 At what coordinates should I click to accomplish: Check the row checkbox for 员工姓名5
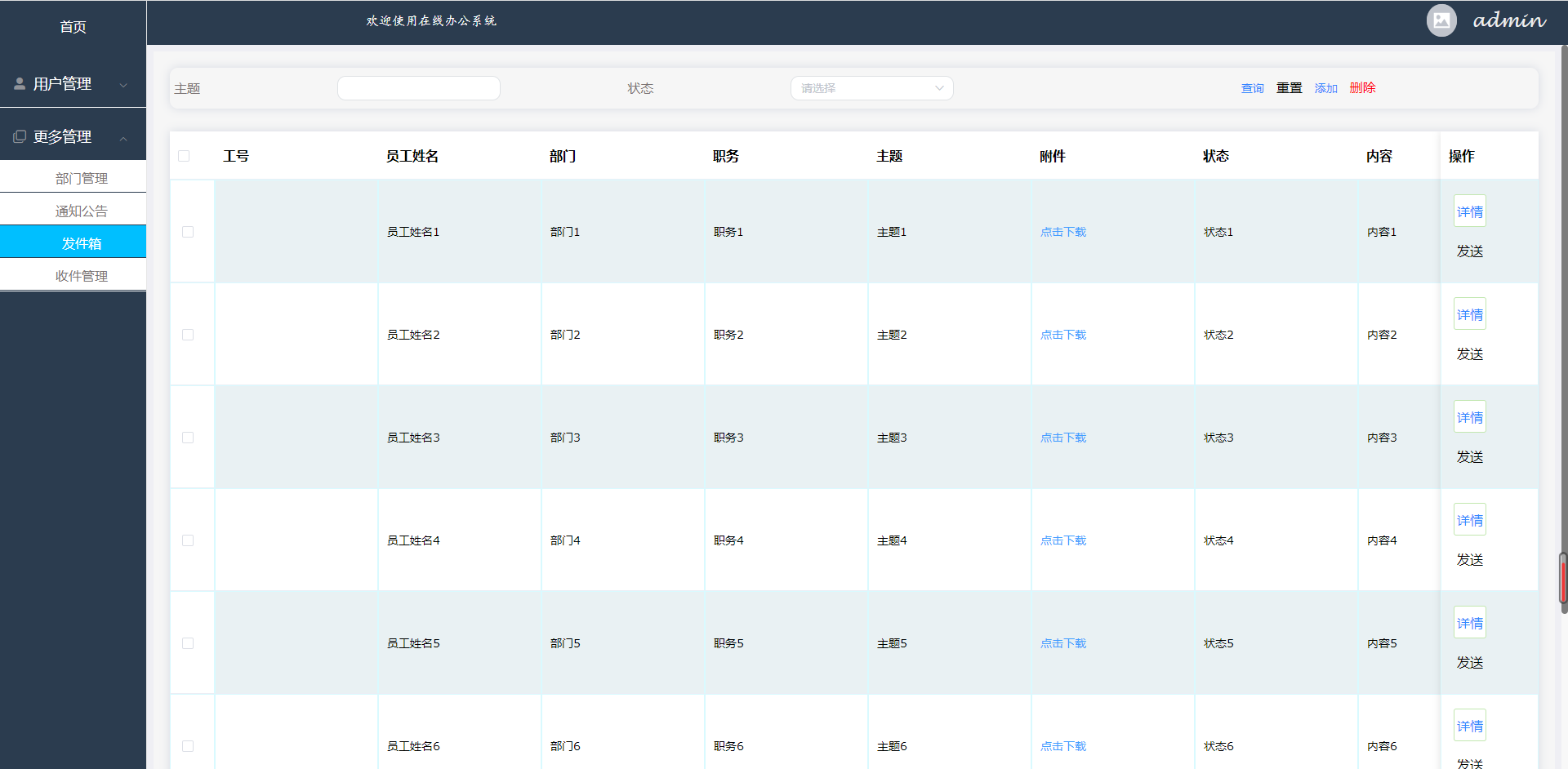click(x=188, y=642)
